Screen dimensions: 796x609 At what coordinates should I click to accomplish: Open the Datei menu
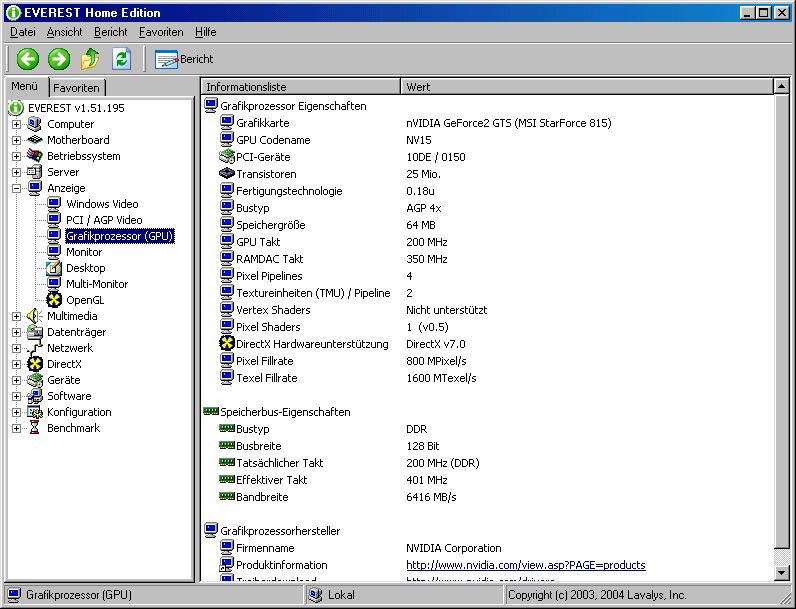23,32
